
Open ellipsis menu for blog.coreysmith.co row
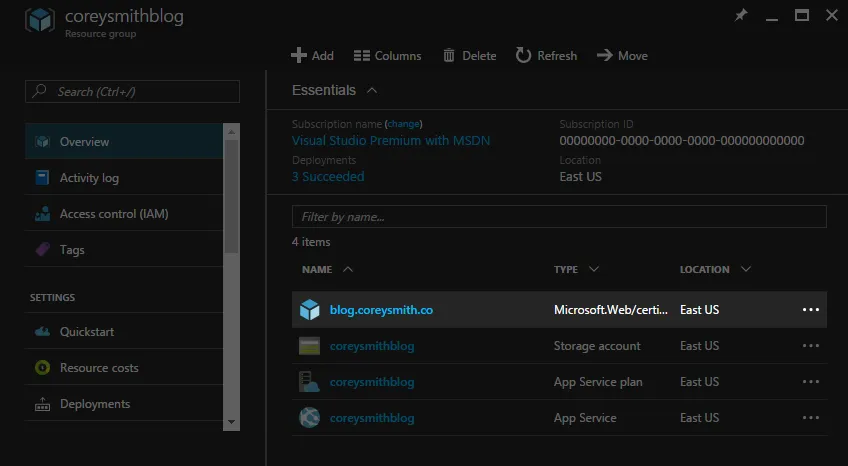click(811, 310)
